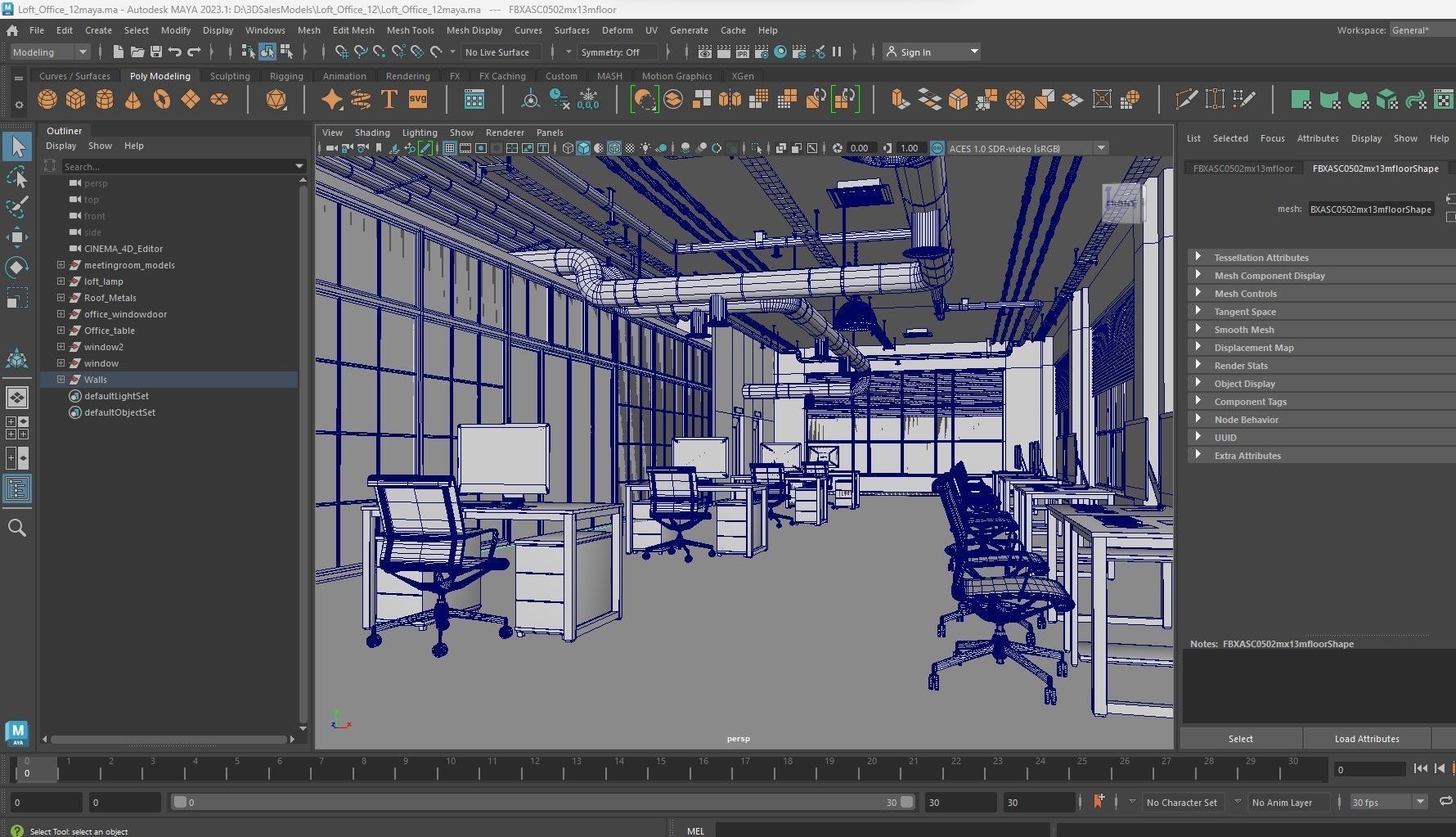The width and height of the screenshot is (1456, 837).
Task: Click the Save scene floppy disk icon
Action: [155, 52]
